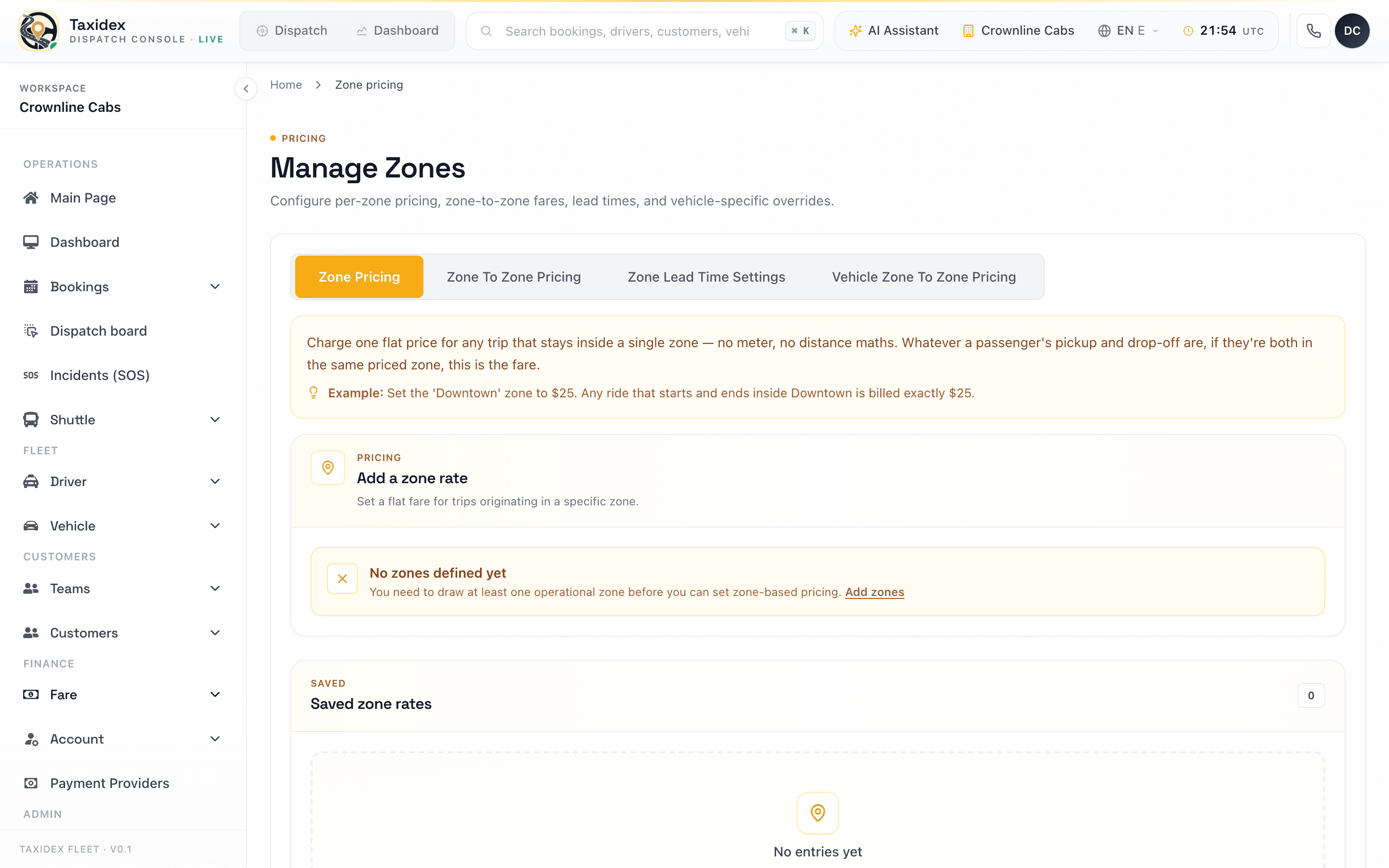Image resolution: width=1389 pixels, height=868 pixels.
Task: Click the saved zone rates count badge
Action: coord(1311,695)
